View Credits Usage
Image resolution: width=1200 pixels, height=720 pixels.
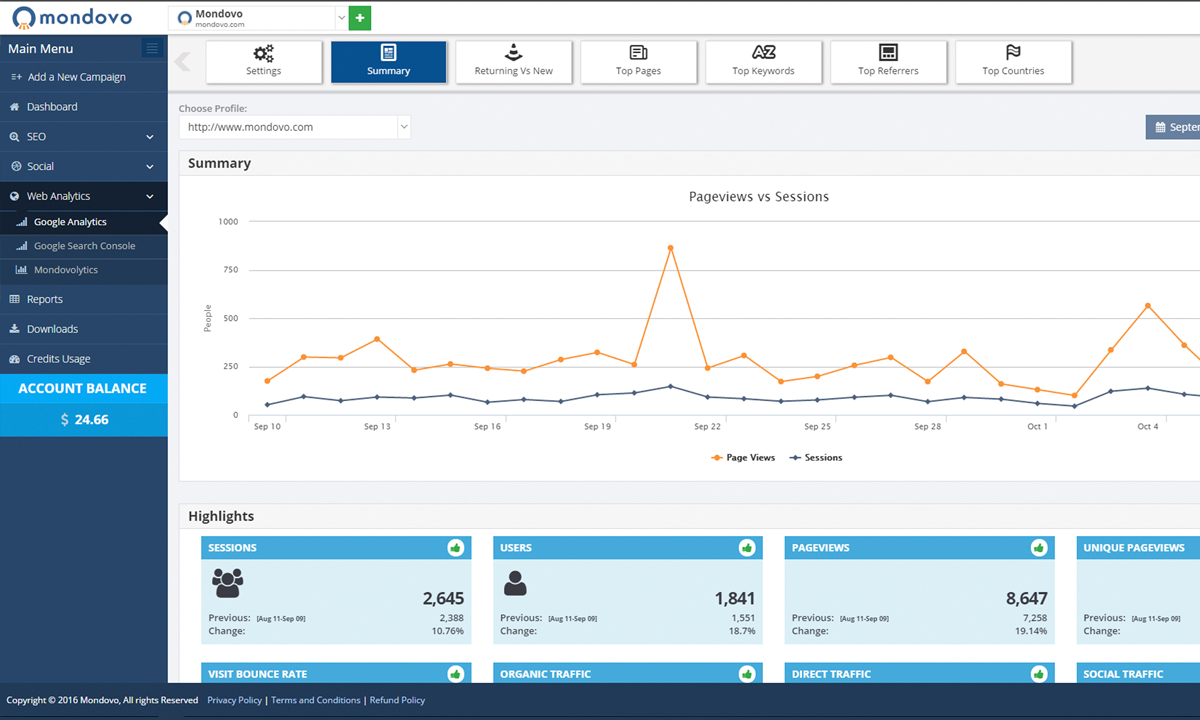pyautogui.click(x=84, y=359)
